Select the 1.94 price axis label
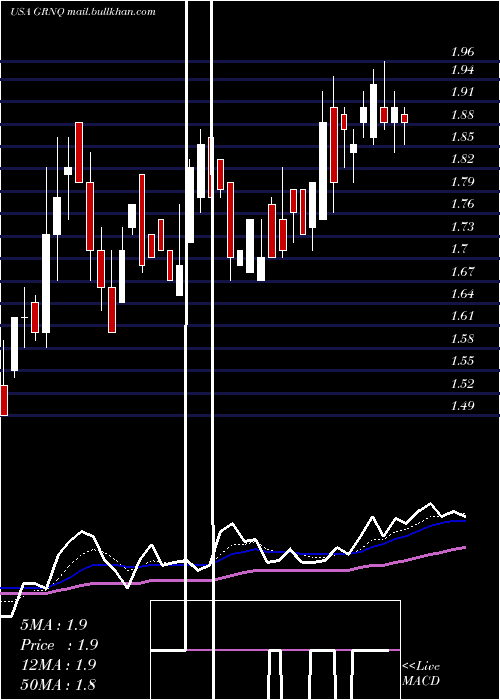Viewport: 500px width, 700px height. 462,70
